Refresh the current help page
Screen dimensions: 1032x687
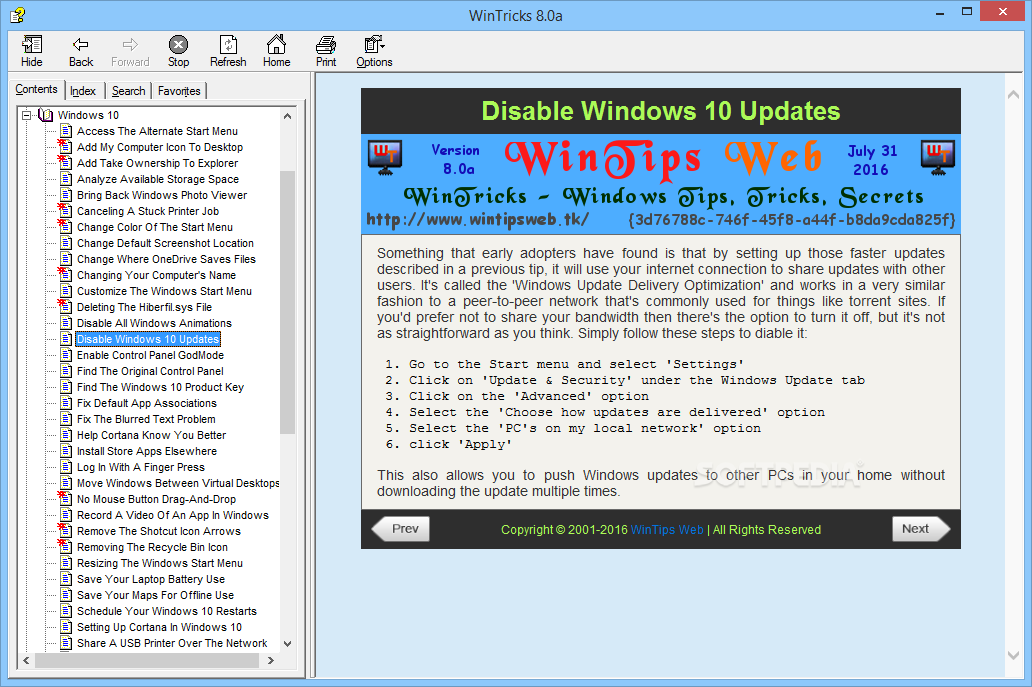pos(228,51)
